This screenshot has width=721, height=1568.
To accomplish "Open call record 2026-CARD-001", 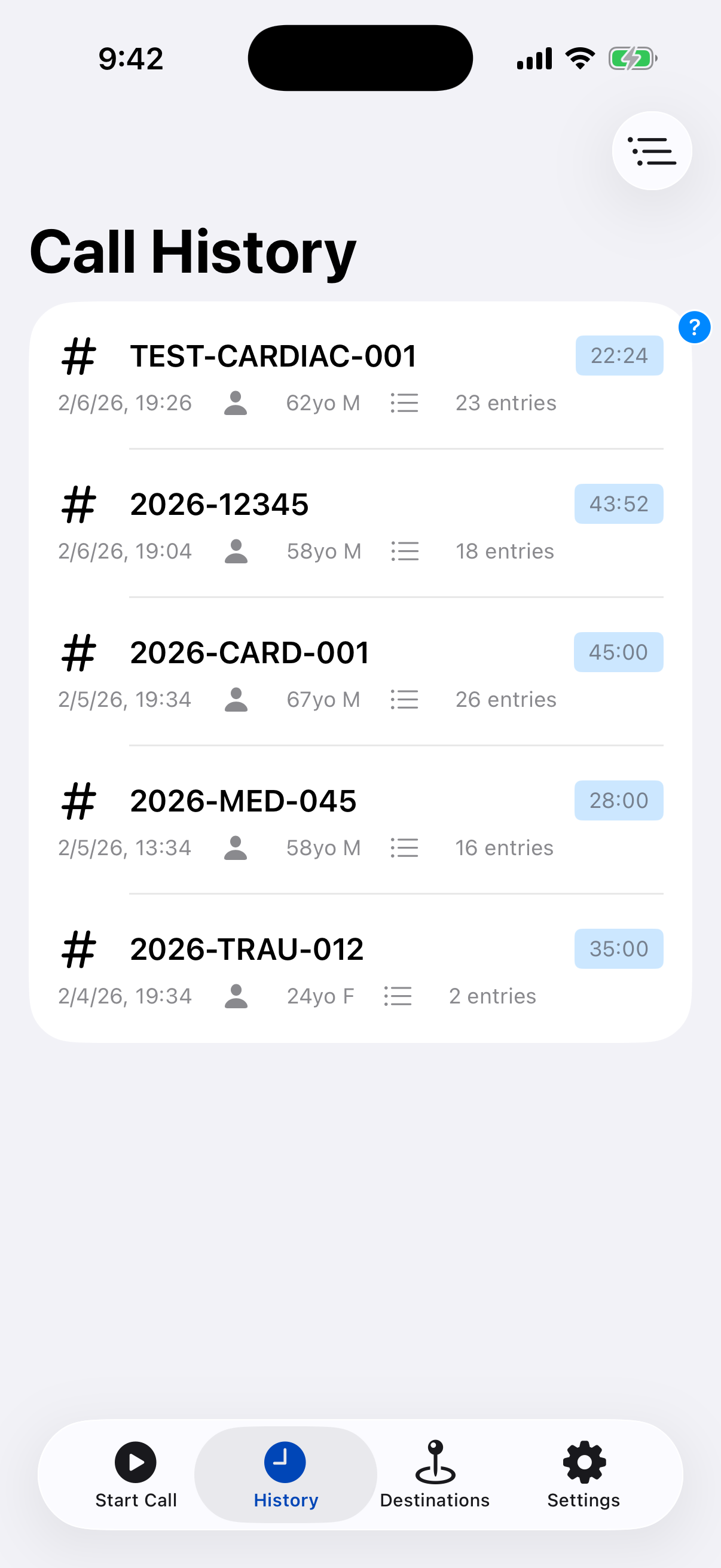I will pyautogui.click(x=249, y=652).
